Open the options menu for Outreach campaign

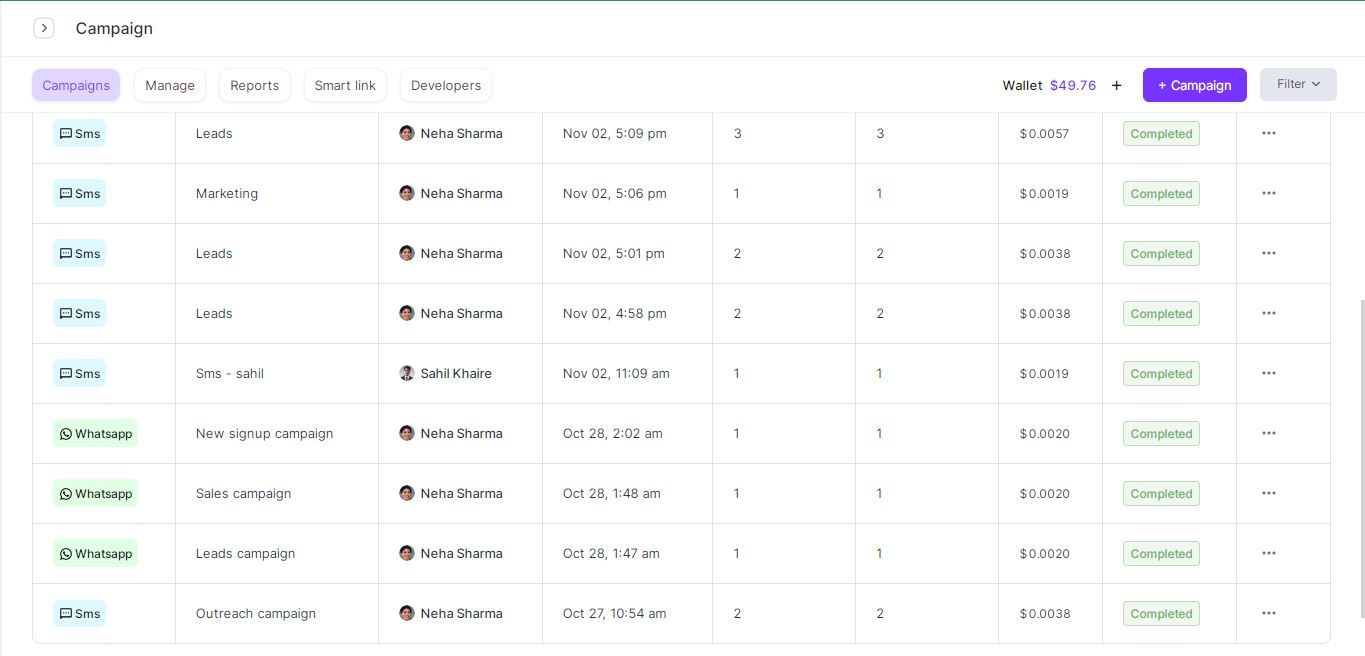[x=1268, y=613]
